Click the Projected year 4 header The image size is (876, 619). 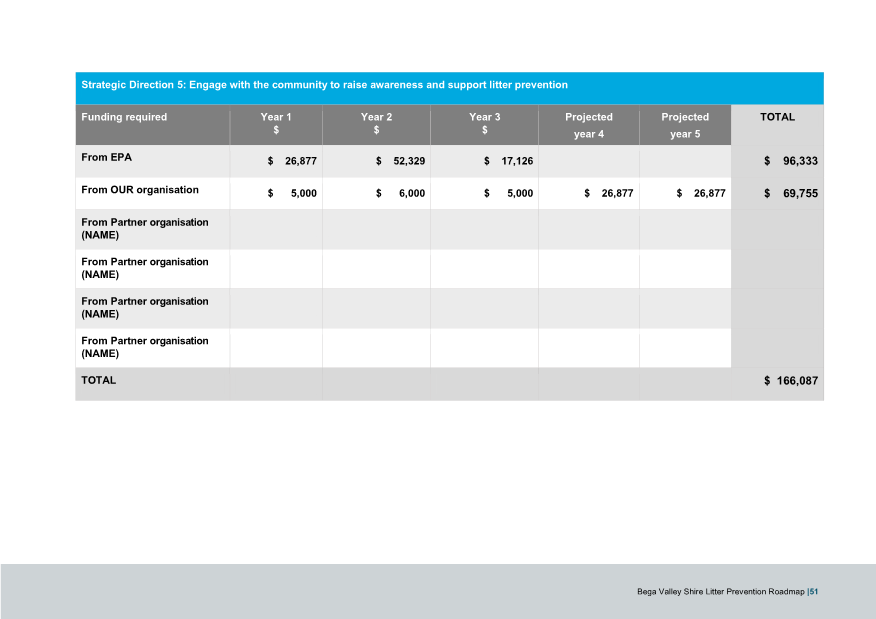(588, 123)
